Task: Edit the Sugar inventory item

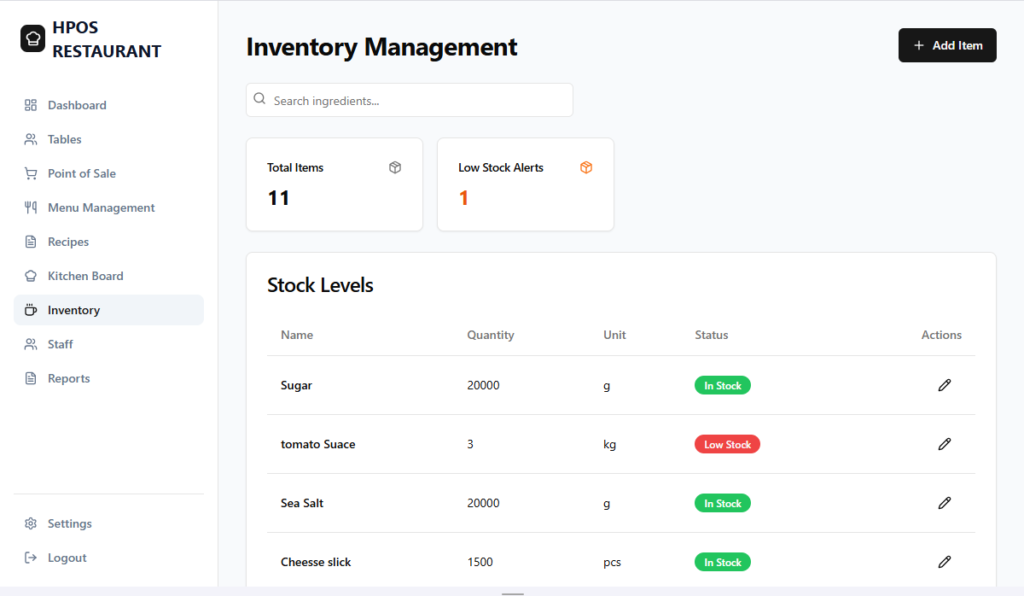Action: click(944, 385)
